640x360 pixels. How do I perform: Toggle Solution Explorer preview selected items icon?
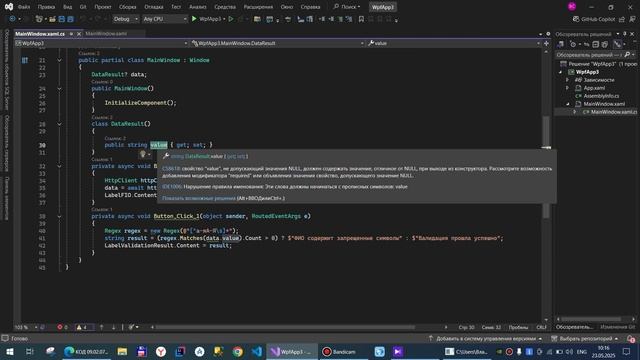pyautogui.click(x=617, y=44)
